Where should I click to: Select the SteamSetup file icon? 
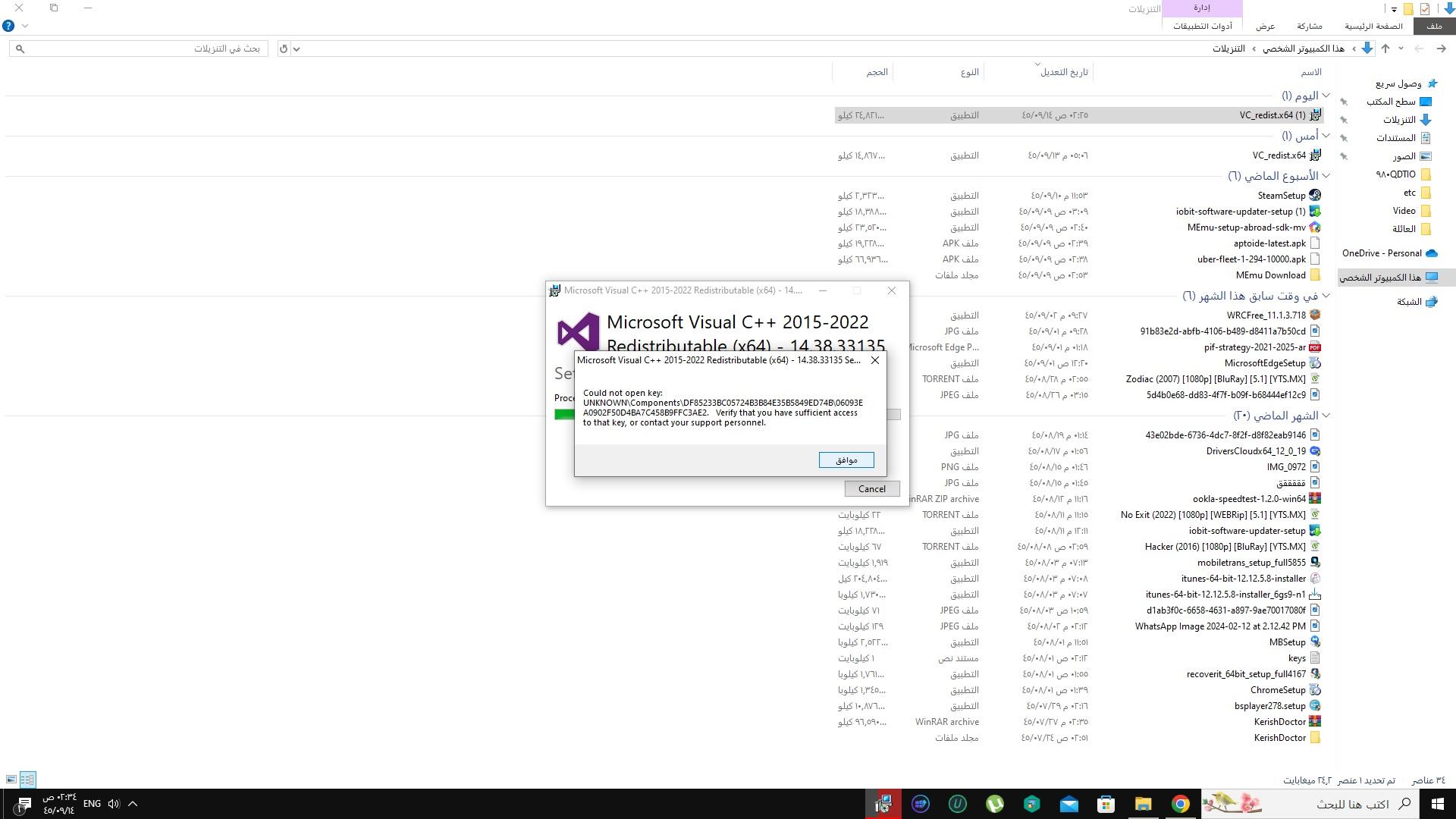1315,196
